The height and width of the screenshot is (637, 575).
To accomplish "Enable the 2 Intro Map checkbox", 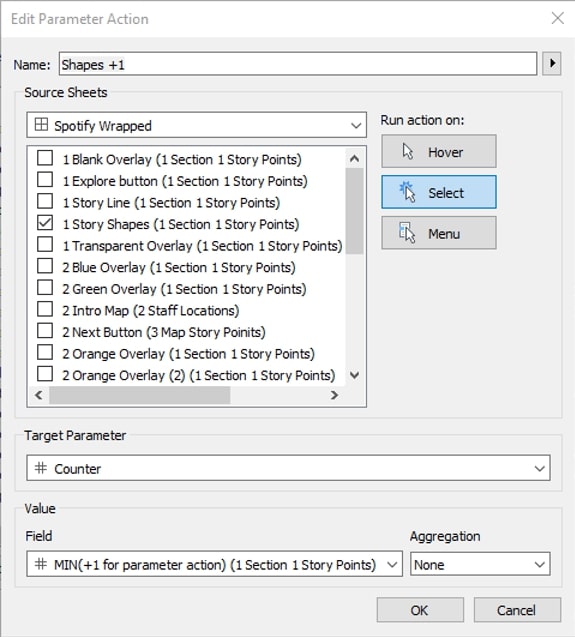I will 45,309.
